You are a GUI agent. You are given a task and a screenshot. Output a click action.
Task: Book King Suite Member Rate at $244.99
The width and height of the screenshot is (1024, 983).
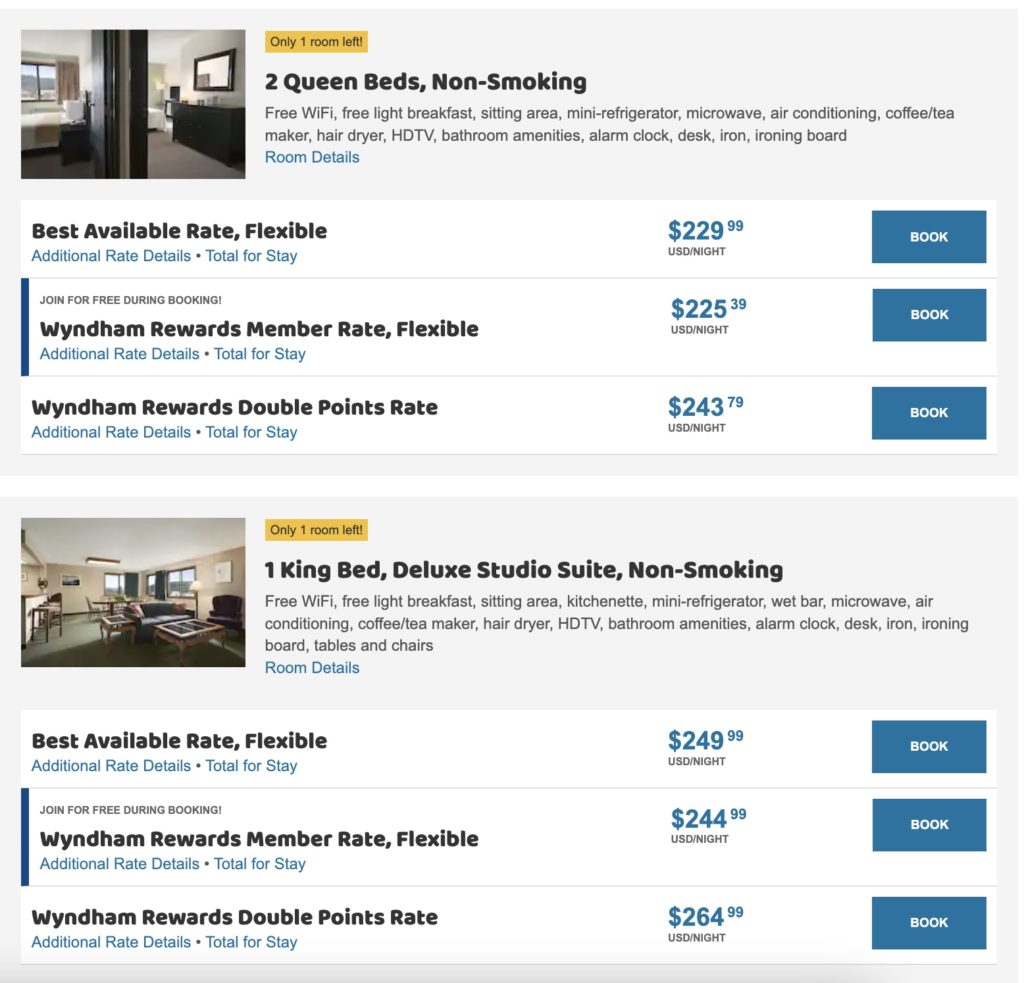pyautogui.click(x=928, y=825)
